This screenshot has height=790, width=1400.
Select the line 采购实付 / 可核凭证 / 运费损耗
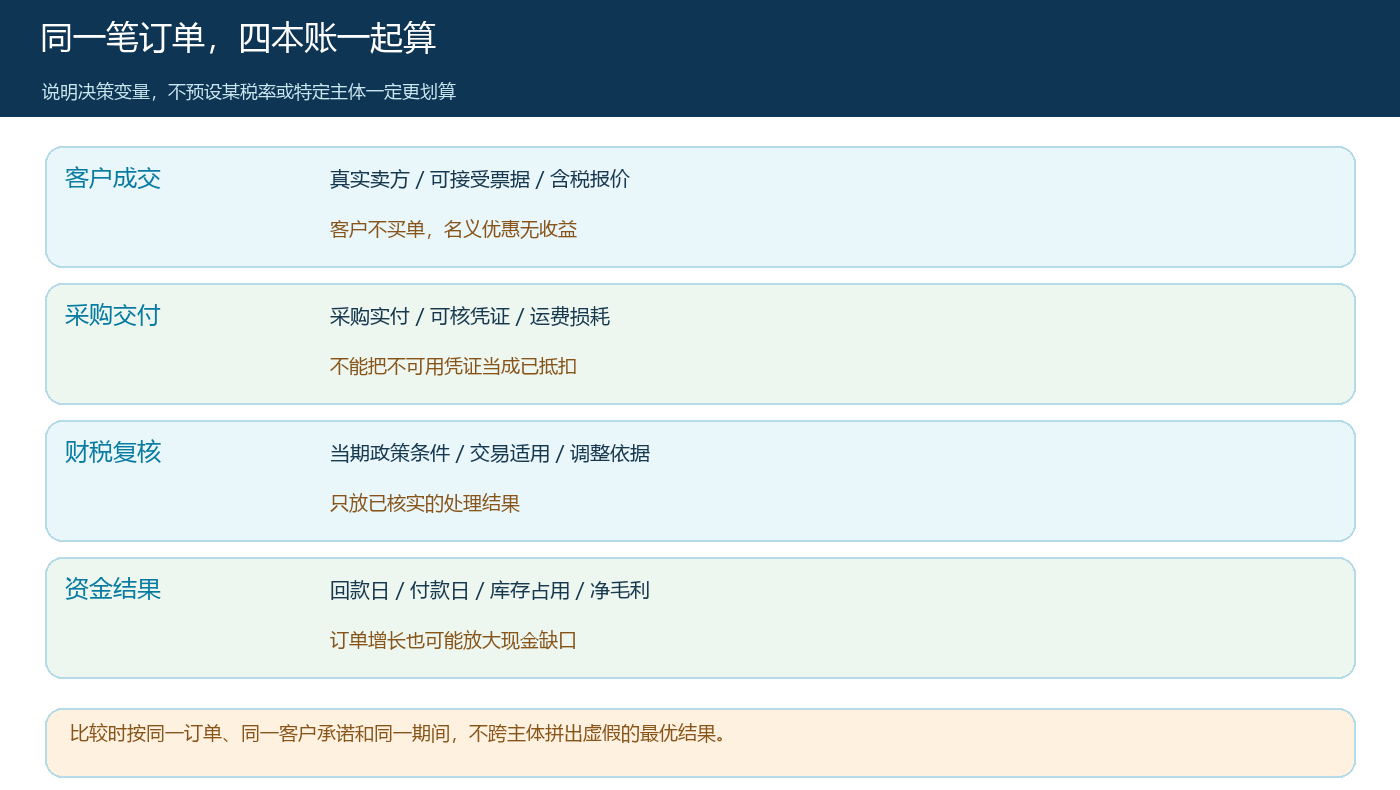pyautogui.click(x=470, y=317)
